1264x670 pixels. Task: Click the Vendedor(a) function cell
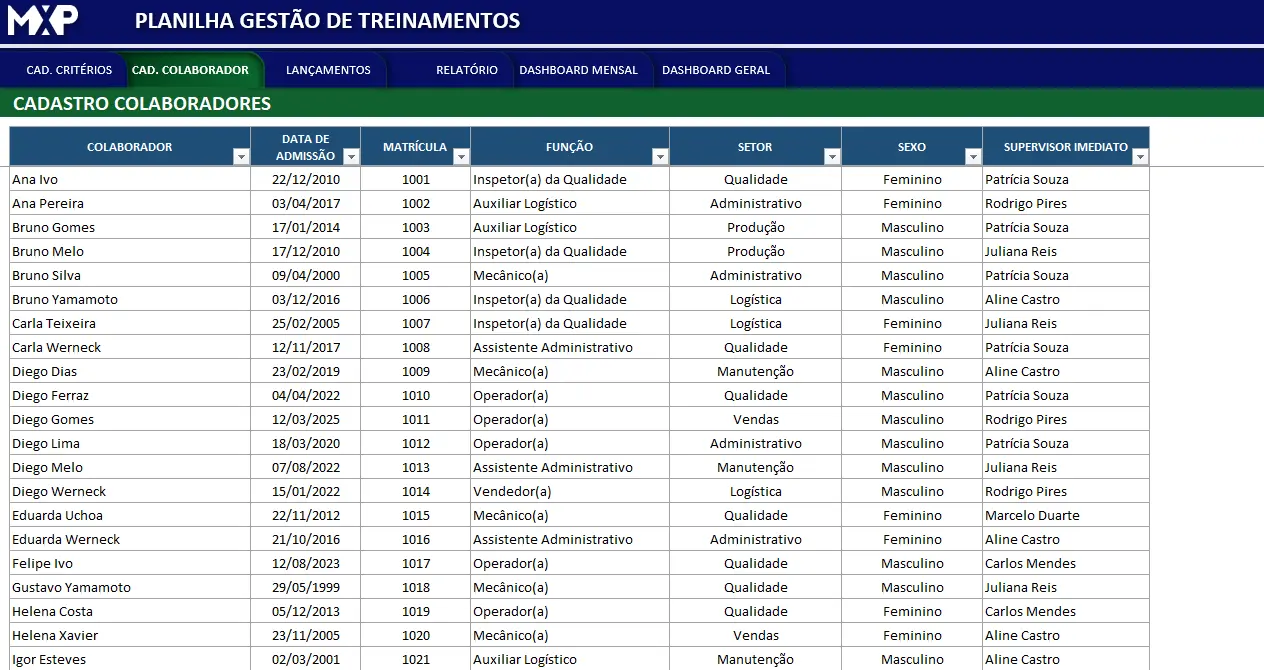coord(569,492)
